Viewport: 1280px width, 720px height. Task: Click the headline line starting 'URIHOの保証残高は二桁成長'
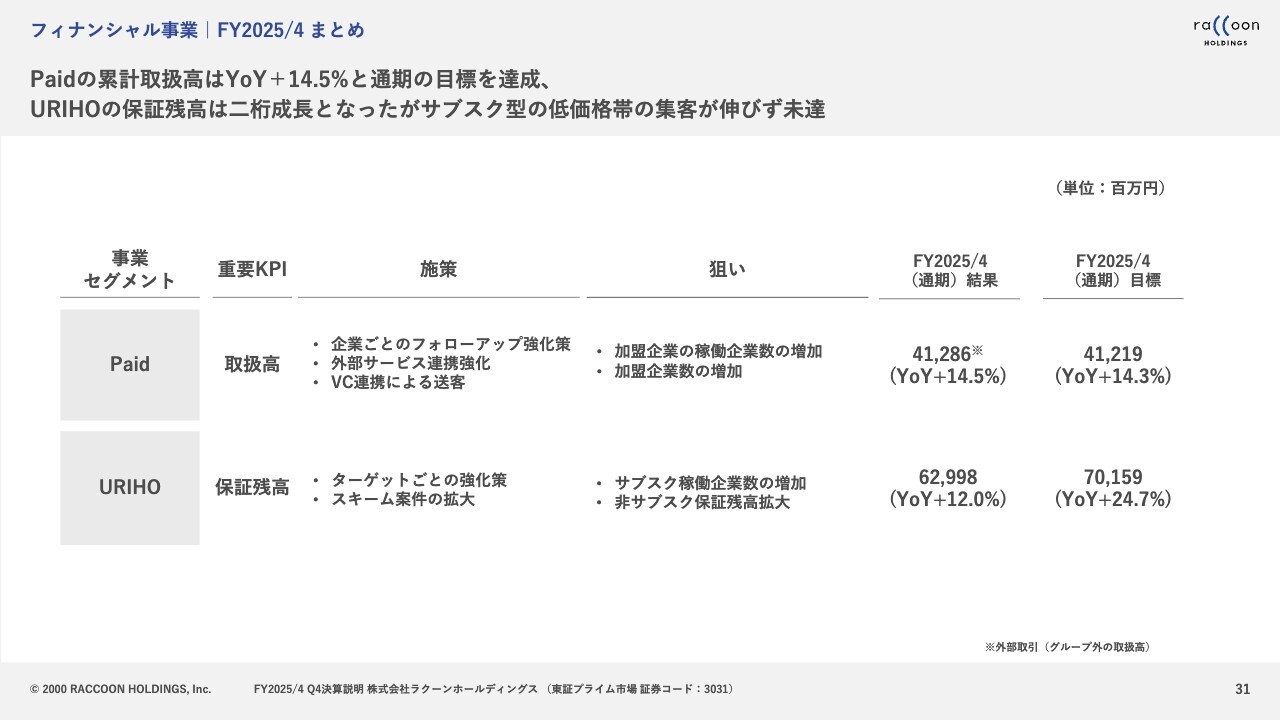point(428,110)
